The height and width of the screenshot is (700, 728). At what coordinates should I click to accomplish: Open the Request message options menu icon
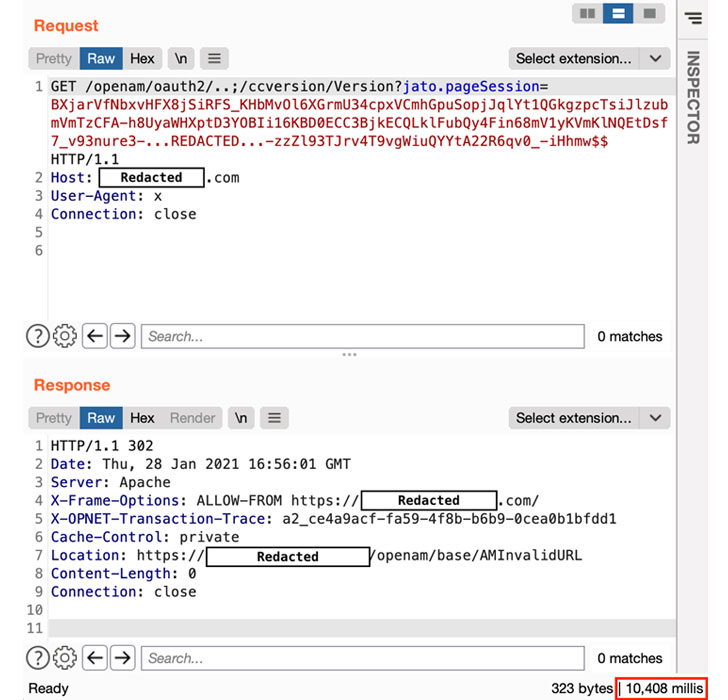pos(216,58)
